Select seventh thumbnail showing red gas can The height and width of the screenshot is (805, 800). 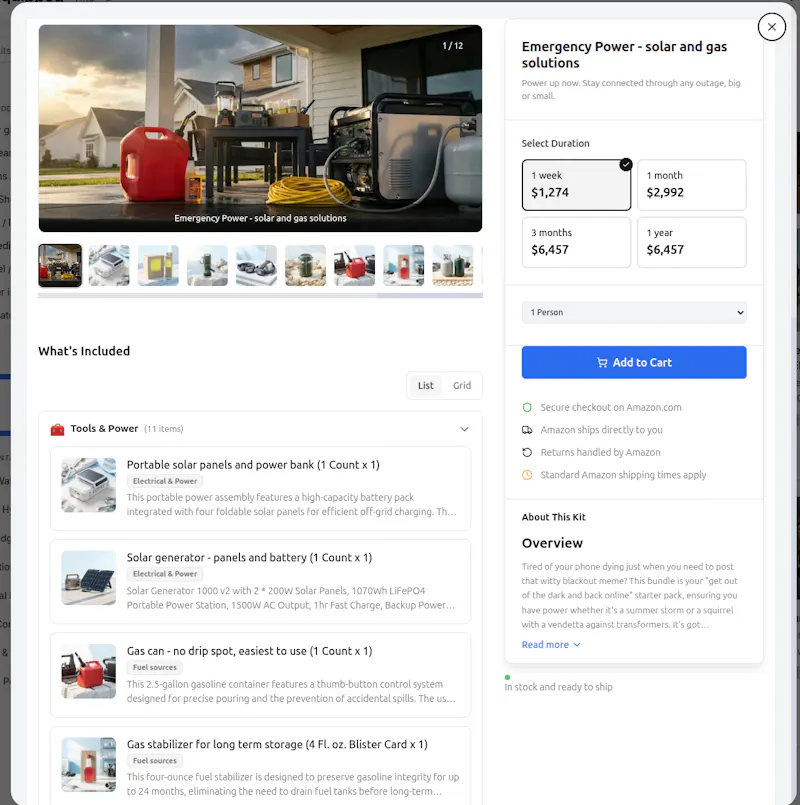[354, 265]
